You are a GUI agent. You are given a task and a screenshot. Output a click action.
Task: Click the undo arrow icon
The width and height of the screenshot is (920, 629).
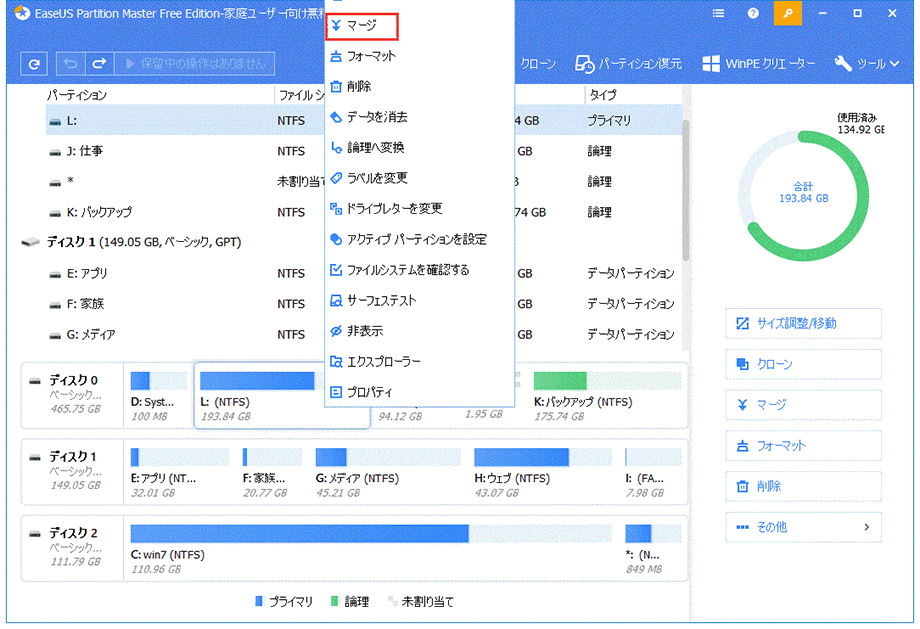tap(71, 63)
